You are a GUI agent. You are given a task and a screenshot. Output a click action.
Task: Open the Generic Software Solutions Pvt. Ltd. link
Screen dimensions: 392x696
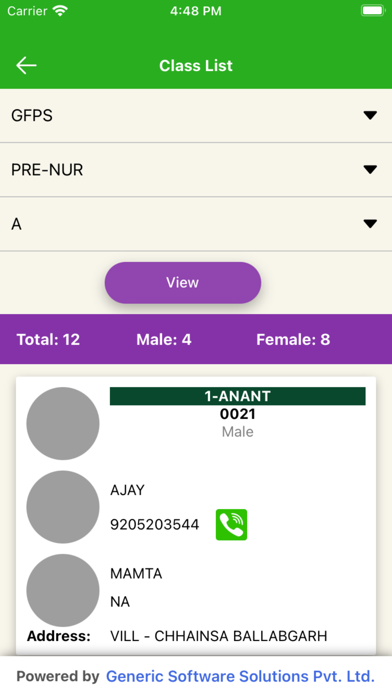(x=240, y=676)
